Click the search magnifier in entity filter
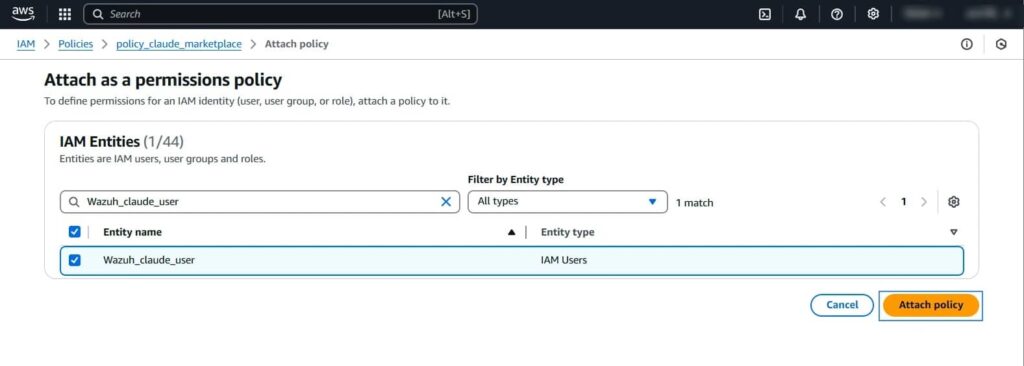The width and height of the screenshot is (1024, 366). (x=74, y=202)
